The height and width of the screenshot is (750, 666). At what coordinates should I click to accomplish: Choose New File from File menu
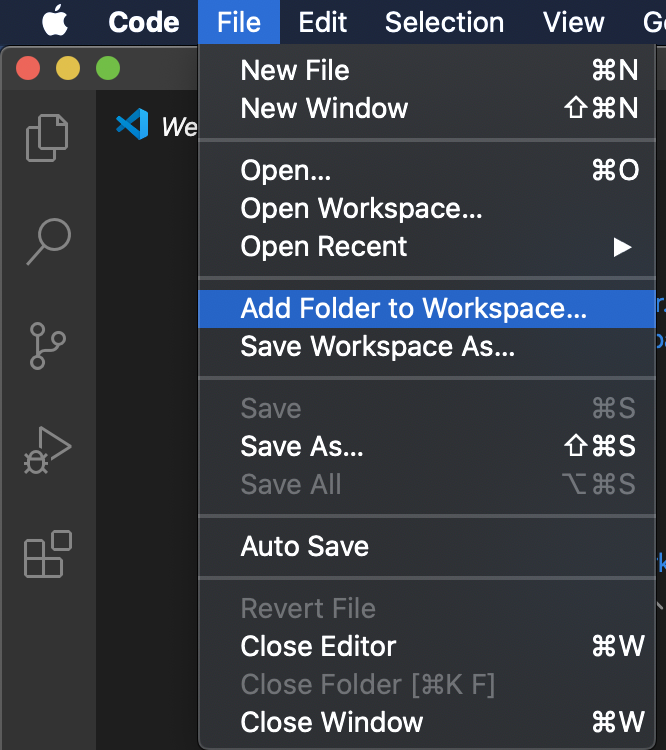427,70
